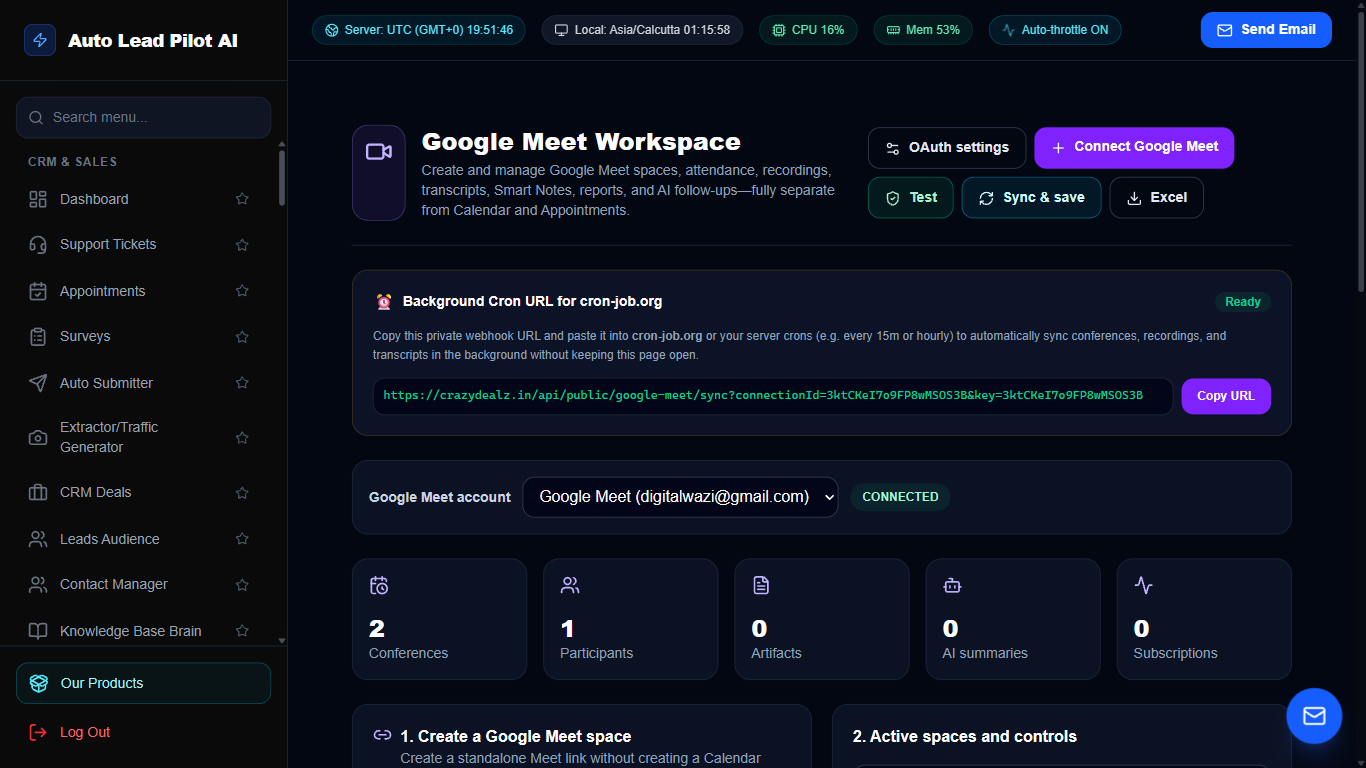
Task: Open OAuth settings
Action: pyautogui.click(x=947, y=148)
